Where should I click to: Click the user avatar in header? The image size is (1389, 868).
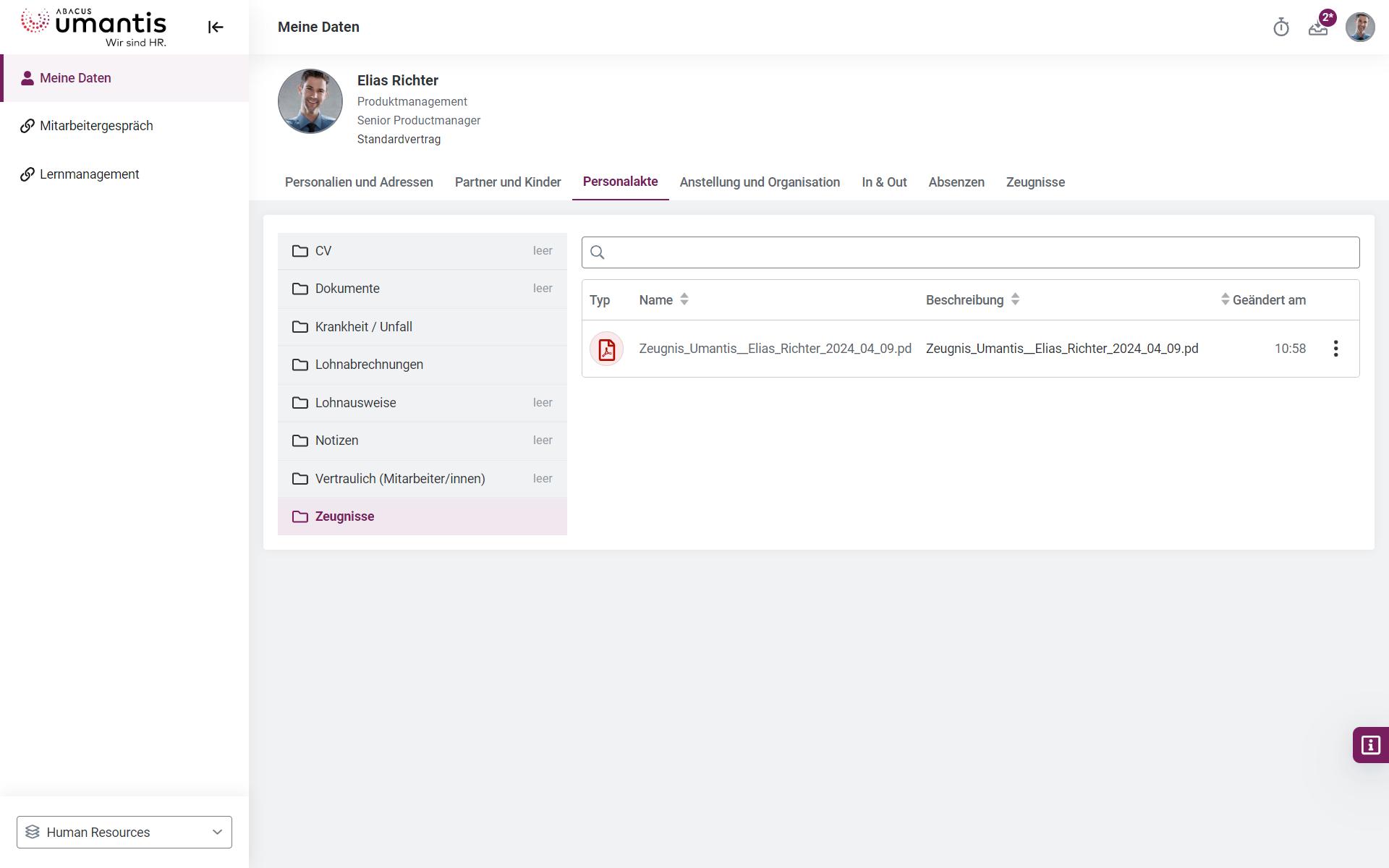pos(1359,27)
